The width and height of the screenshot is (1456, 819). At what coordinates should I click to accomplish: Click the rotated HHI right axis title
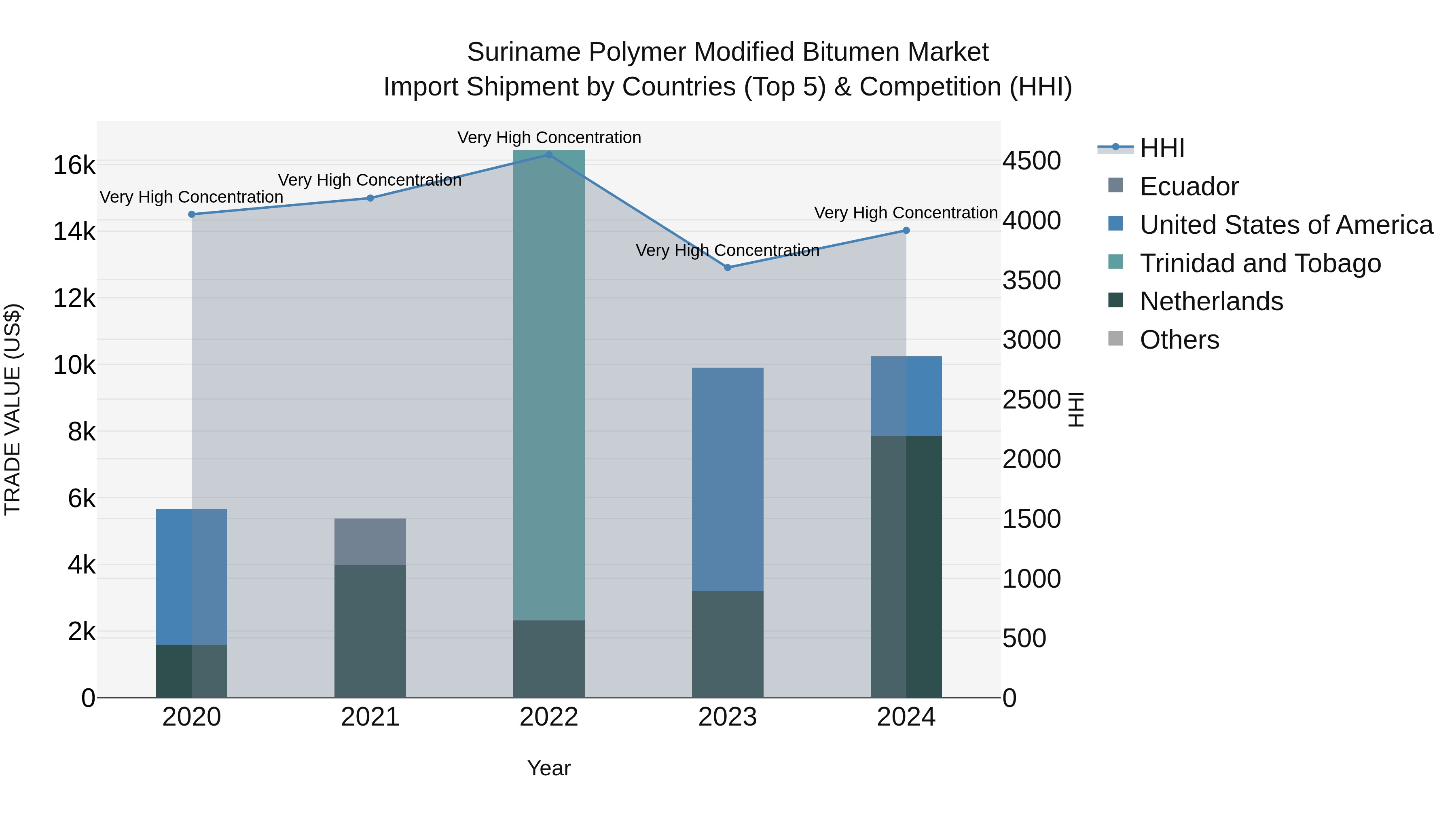point(1076,409)
